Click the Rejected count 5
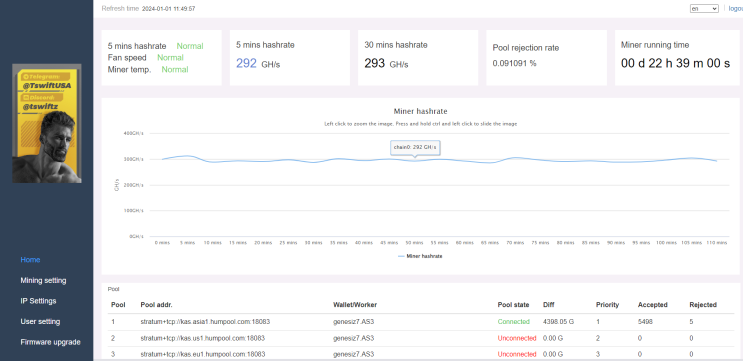The width and height of the screenshot is (743, 361). point(691,322)
